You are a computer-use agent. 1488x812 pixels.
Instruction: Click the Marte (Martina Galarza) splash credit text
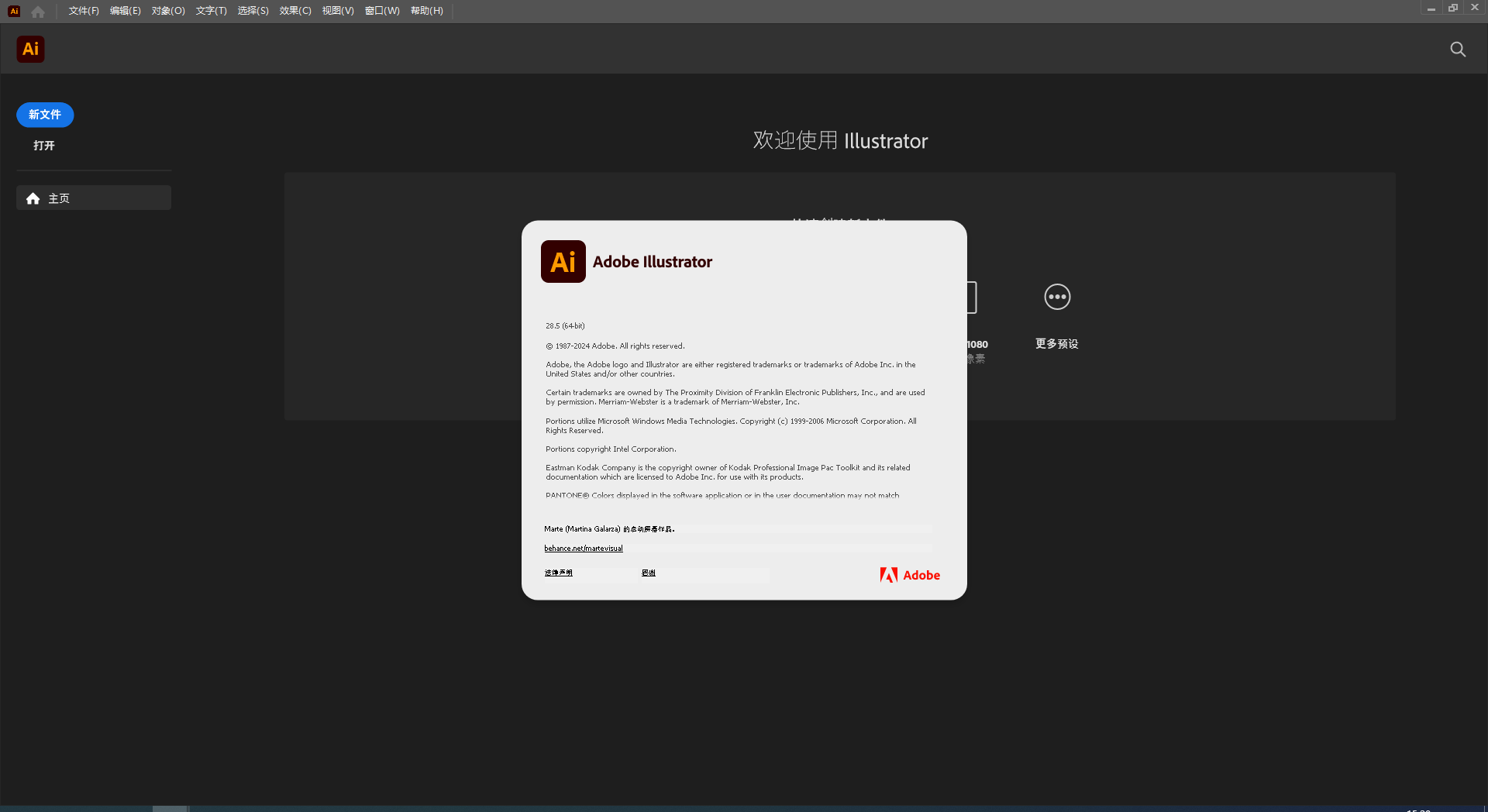tap(609, 529)
